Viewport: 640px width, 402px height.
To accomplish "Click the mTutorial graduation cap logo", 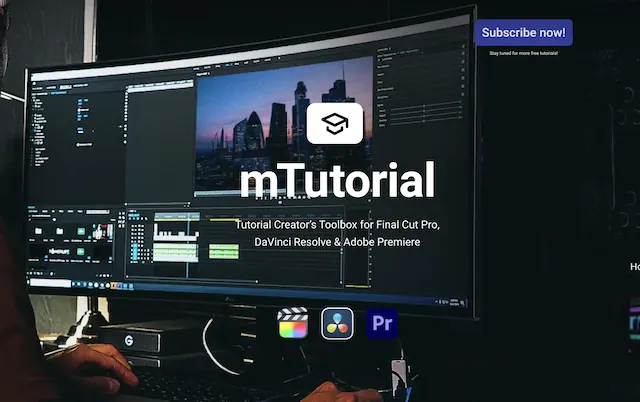I will pyautogui.click(x=335, y=123).
